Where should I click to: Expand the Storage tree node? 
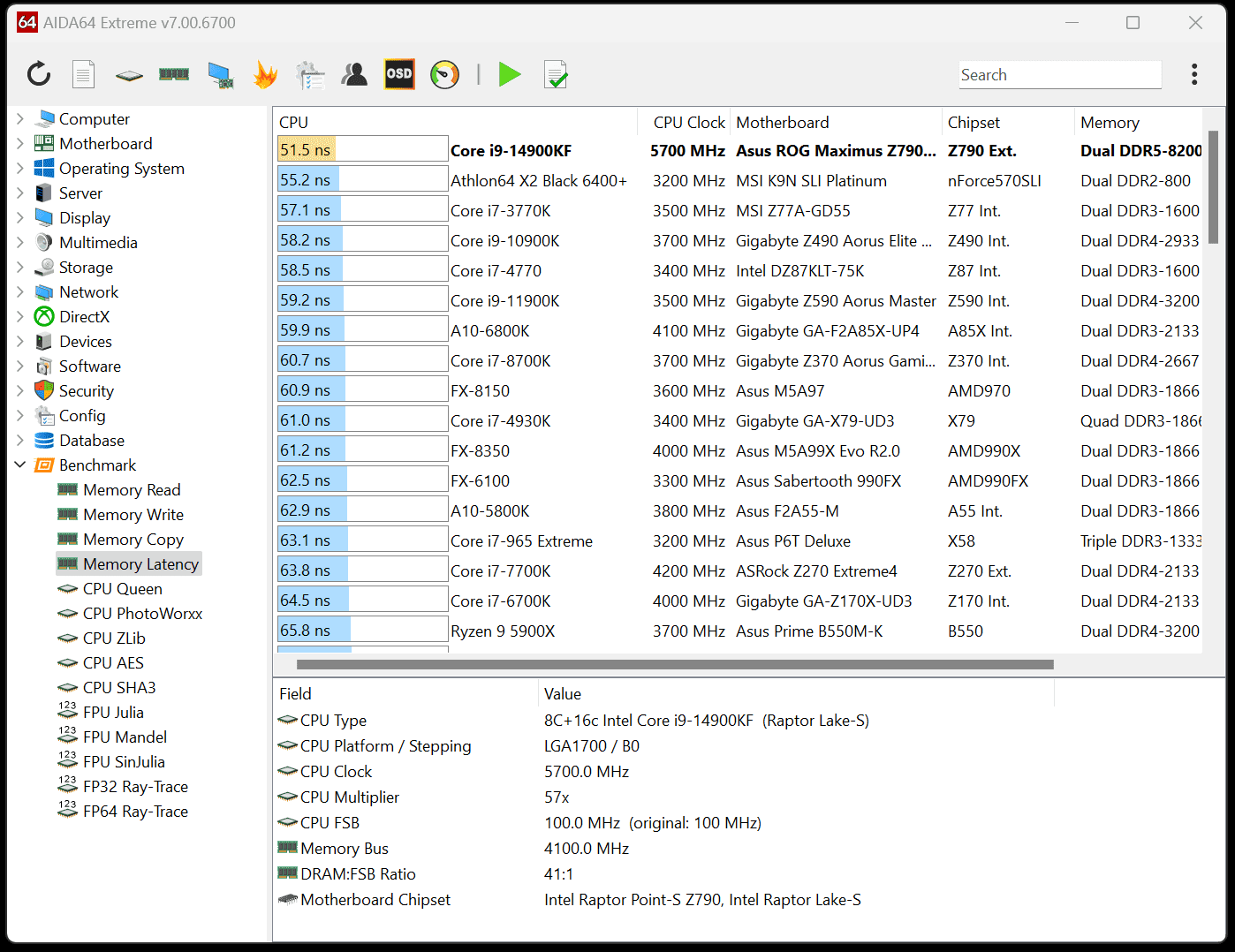pos(20,267)
